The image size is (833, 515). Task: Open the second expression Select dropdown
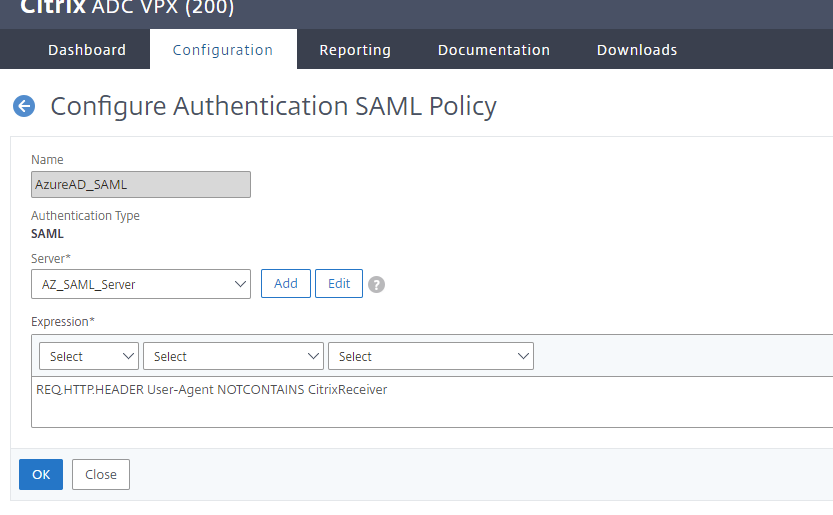[x=233, y=356]
